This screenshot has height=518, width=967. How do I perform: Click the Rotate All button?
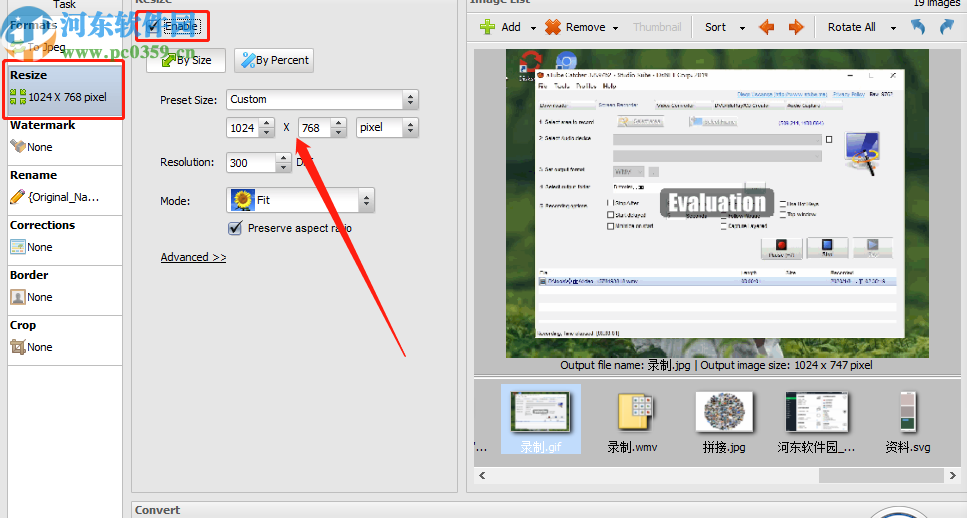point(852,27)
